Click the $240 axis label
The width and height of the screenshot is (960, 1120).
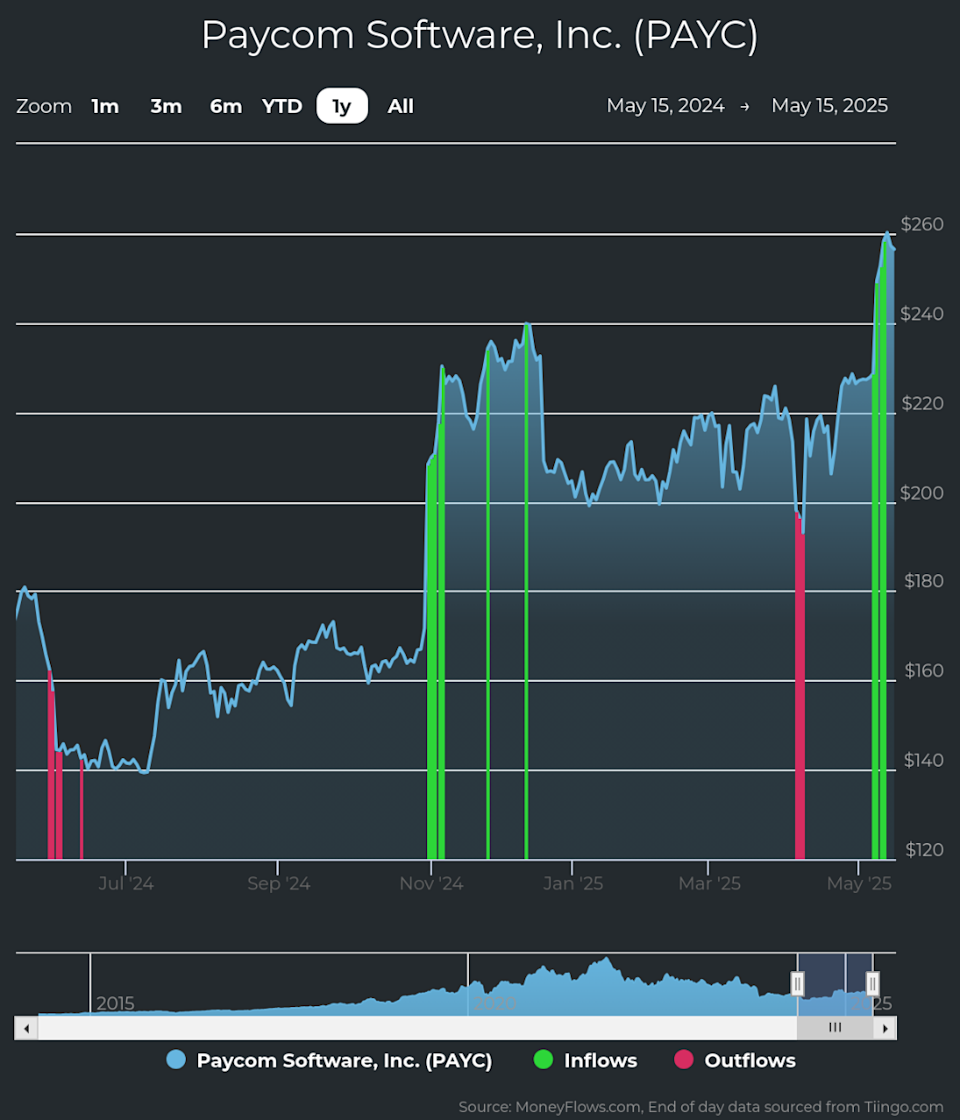922,314
